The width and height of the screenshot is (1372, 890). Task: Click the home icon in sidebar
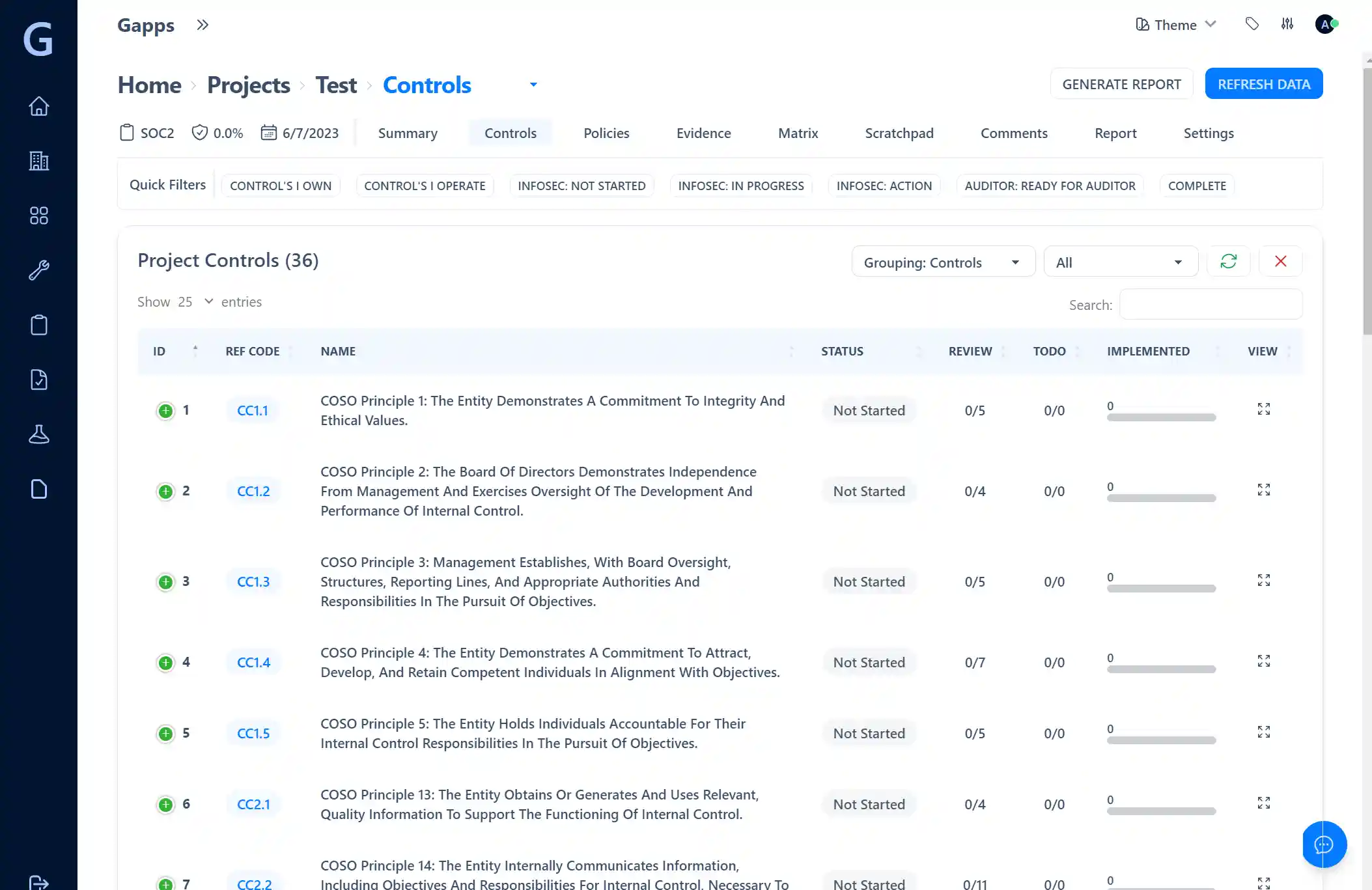pyautogui.click(x=39, y=106)
